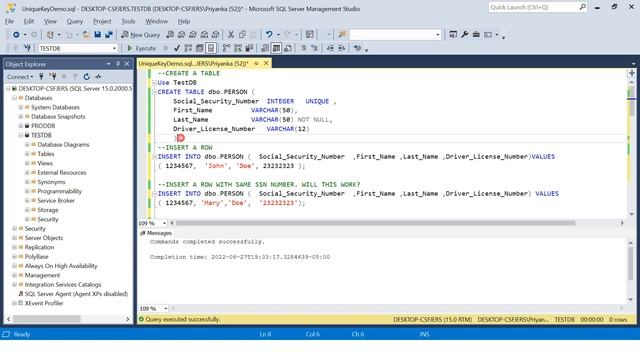Click the Database Engine Query icon

pos(170,35)
